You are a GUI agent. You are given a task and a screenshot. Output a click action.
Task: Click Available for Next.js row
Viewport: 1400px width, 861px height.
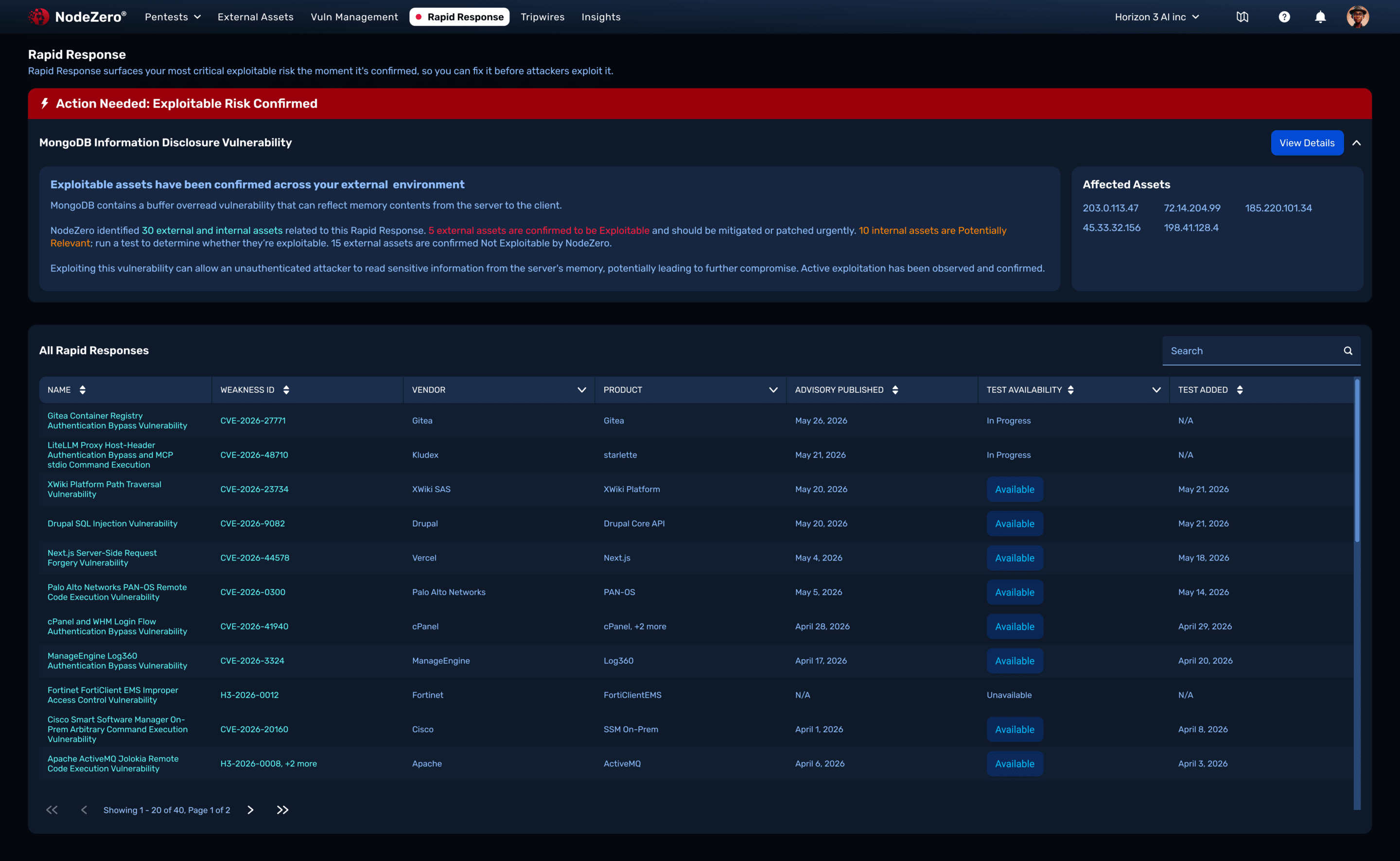click(x=1015, y=558)
